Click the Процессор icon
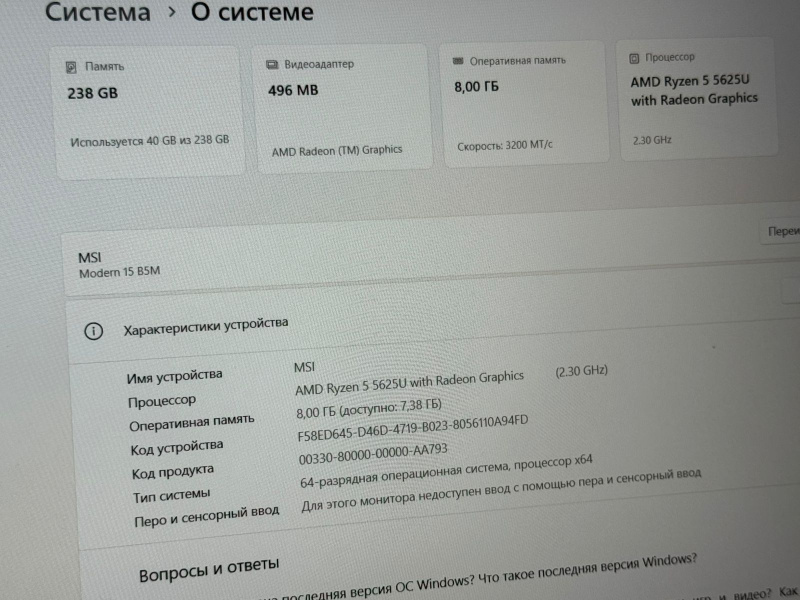 pyautogui.click(x=634, y=59)
